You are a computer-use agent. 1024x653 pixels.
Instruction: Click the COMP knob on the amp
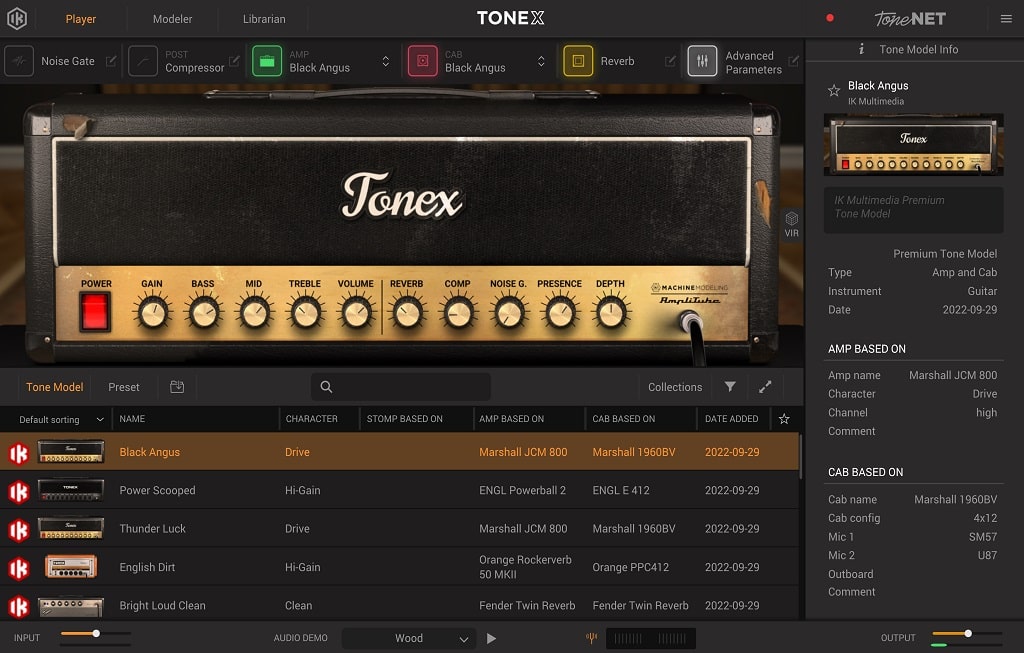click(x=458, y=313)
